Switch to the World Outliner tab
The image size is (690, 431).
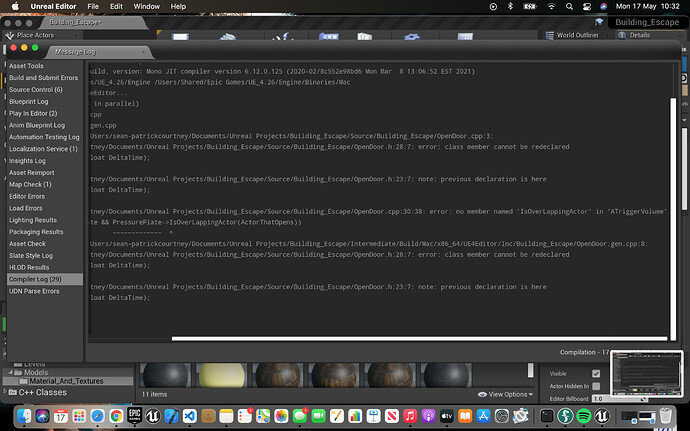tap(577, 35)
